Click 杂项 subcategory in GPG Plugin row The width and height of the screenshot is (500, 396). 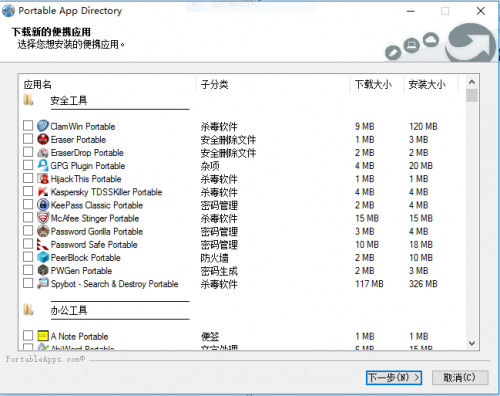(210, 166)
